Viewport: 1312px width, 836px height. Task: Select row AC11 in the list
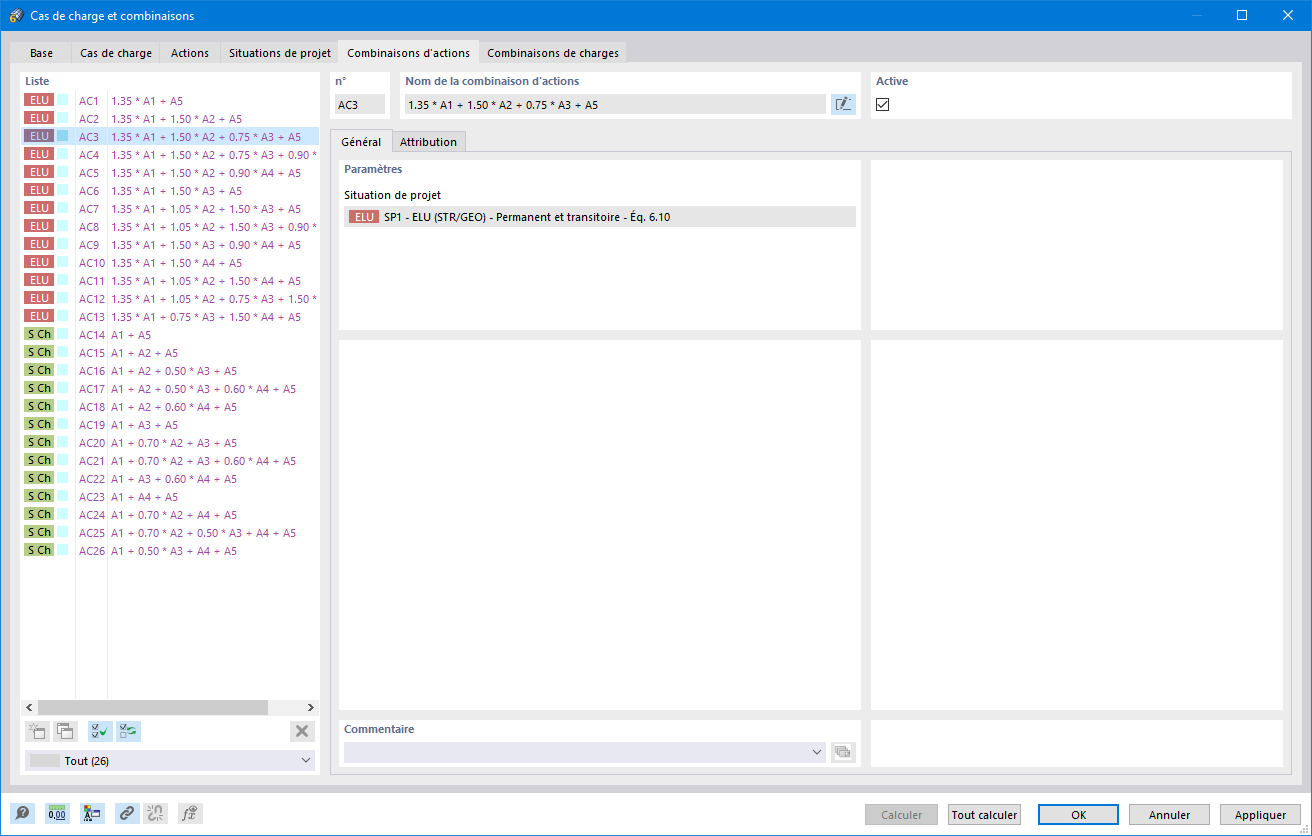point(170,280)
